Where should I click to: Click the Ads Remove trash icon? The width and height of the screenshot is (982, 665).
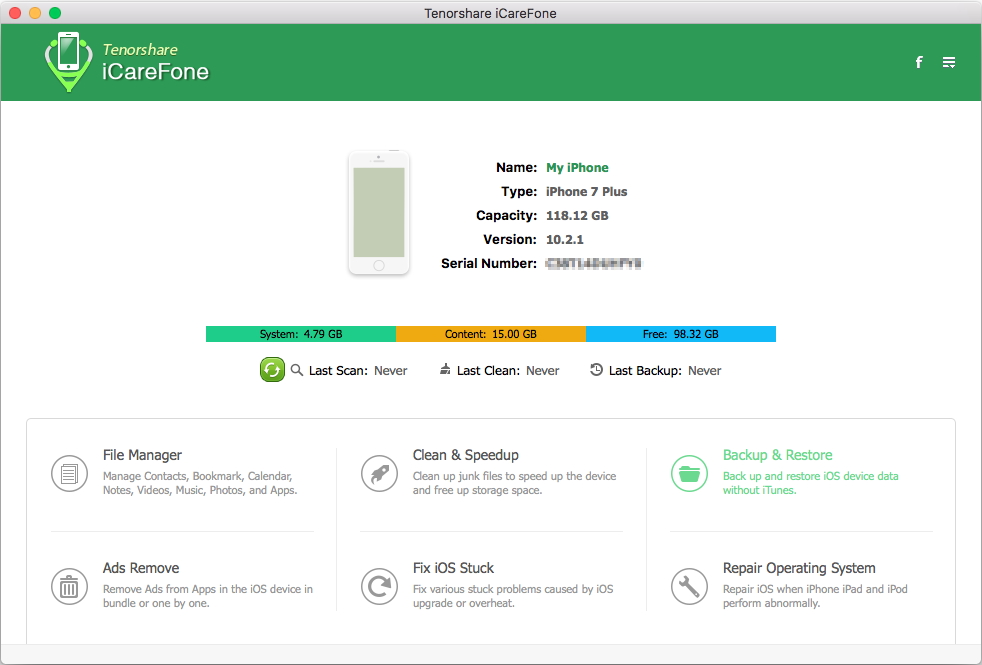69,587
